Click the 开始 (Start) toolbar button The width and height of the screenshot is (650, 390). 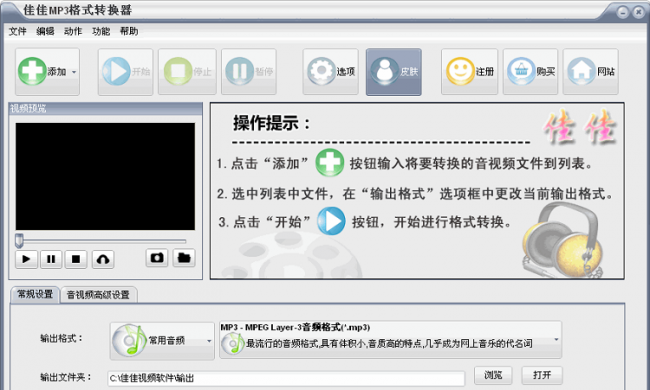pyautogui.click(x=126, y=72)
